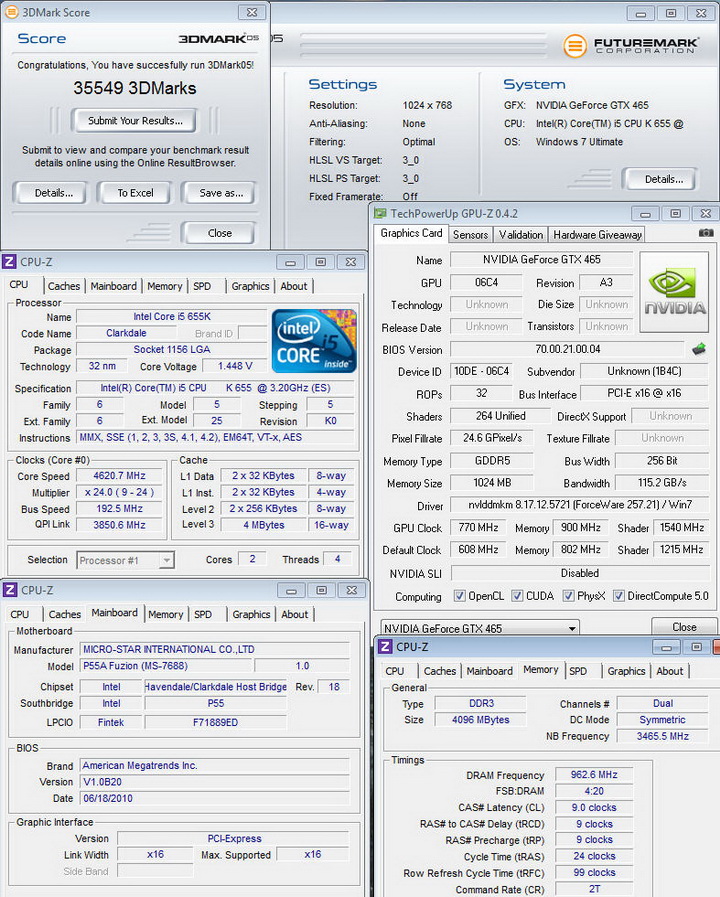
Task: Toggle the CUDA checkbox in GPU-Z
Action: coord(517,596)
